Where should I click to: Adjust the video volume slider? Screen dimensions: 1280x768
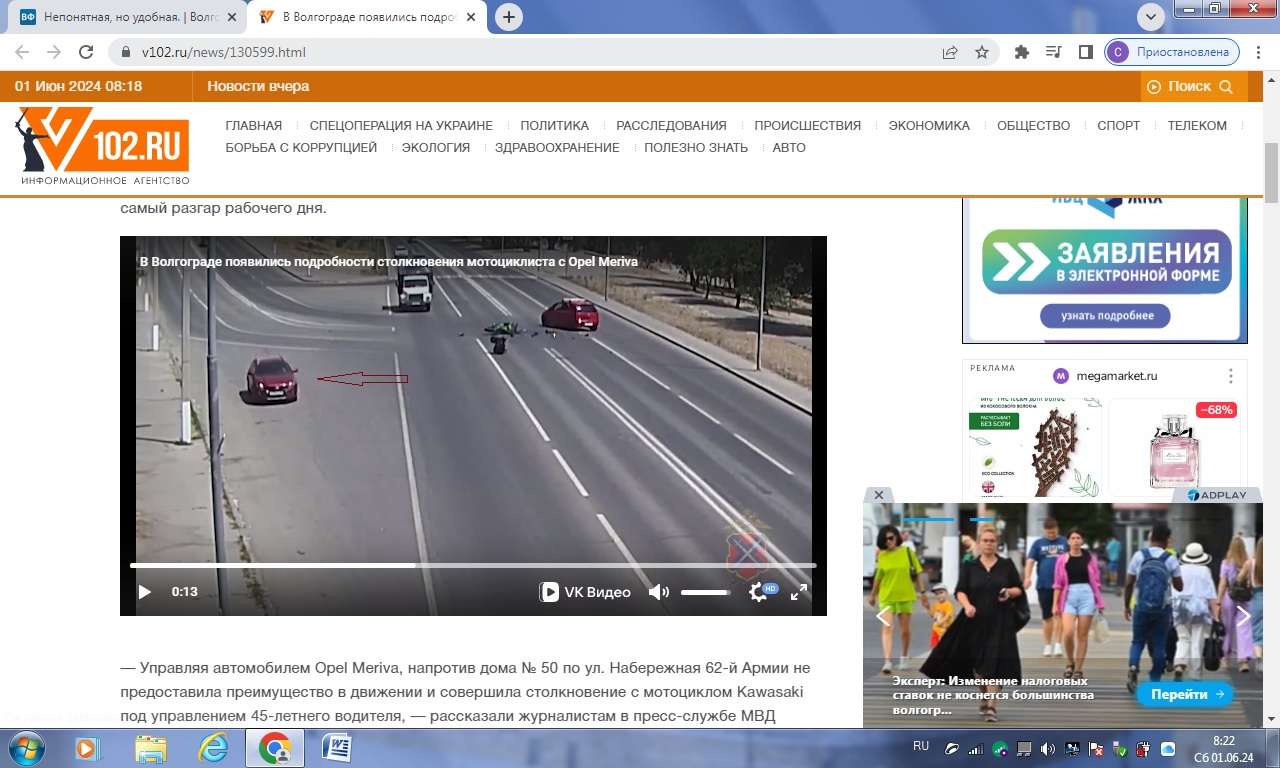706,592
